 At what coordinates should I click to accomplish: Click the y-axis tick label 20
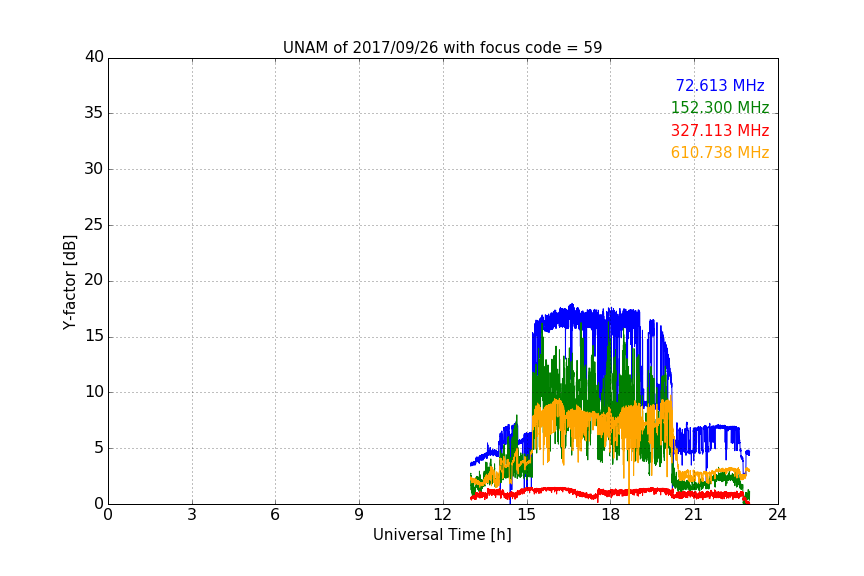click(x=94, y=280)
